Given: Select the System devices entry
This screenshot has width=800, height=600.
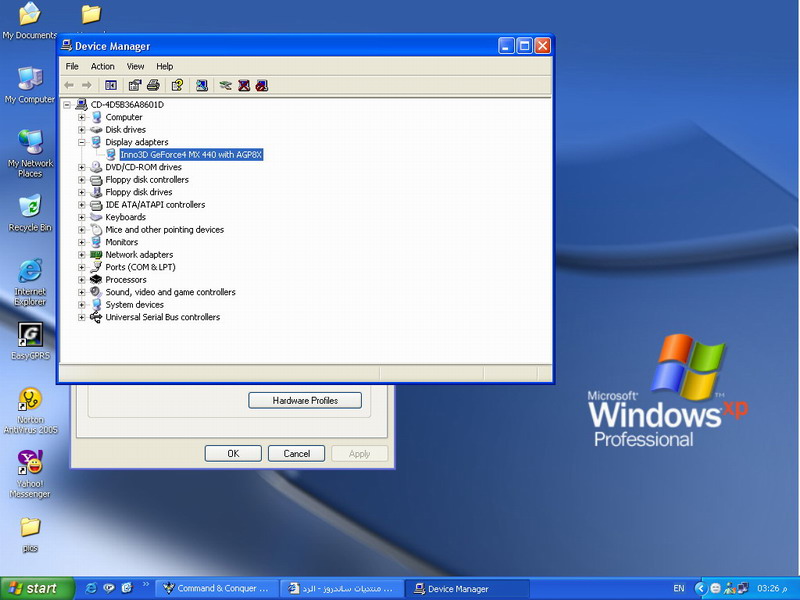Looking at the screenshot, I should coord(134,305).
